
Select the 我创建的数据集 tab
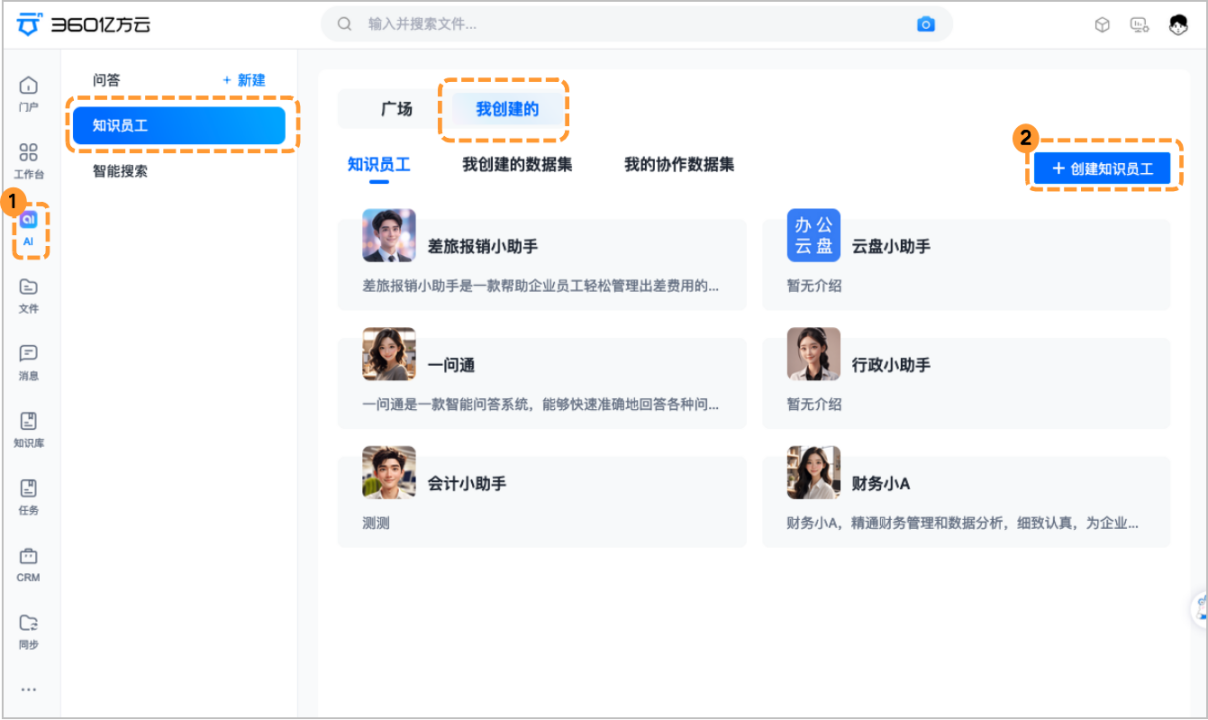pos(517,165)
